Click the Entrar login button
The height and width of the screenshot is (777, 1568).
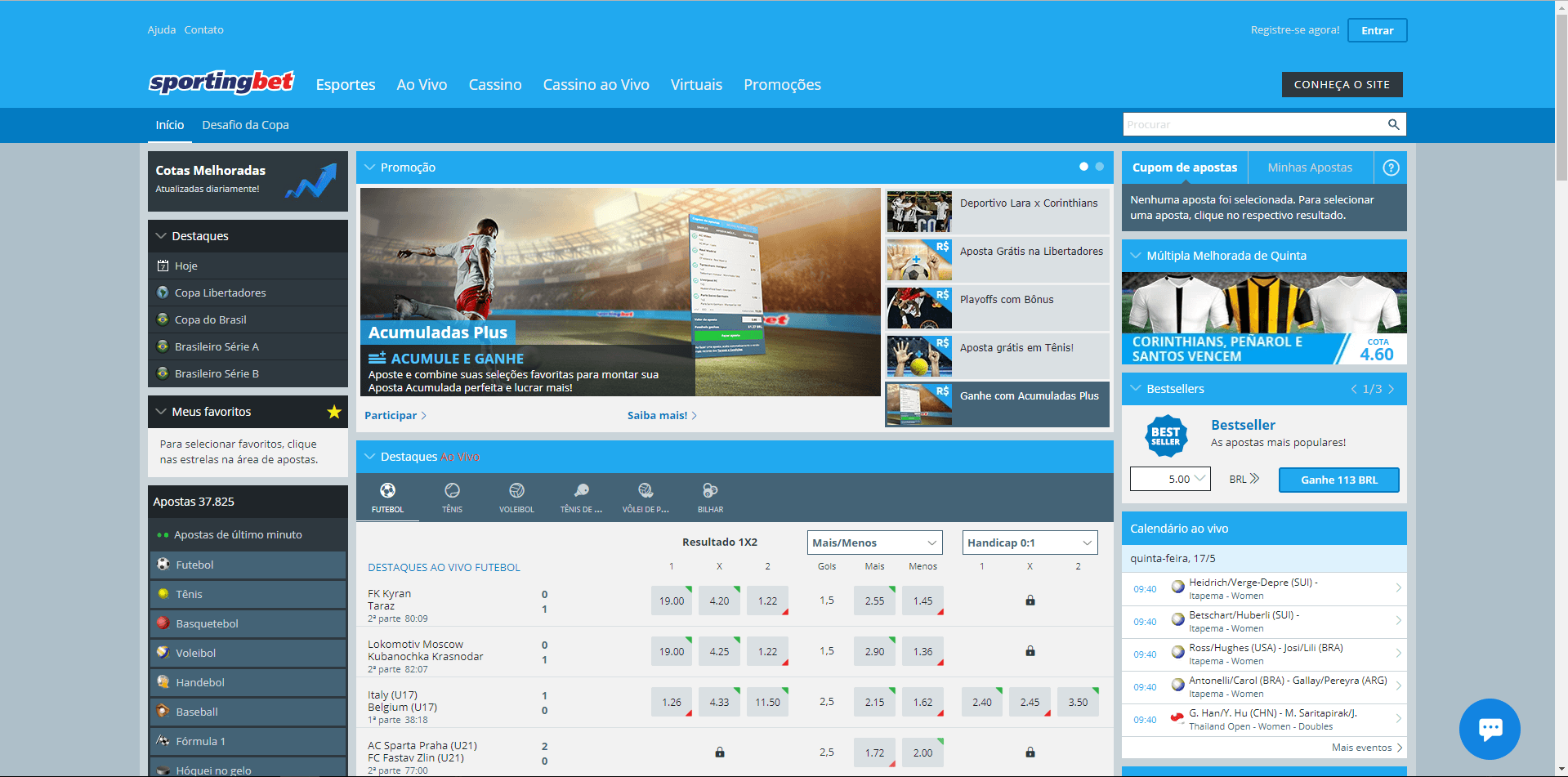point(1377,30)
